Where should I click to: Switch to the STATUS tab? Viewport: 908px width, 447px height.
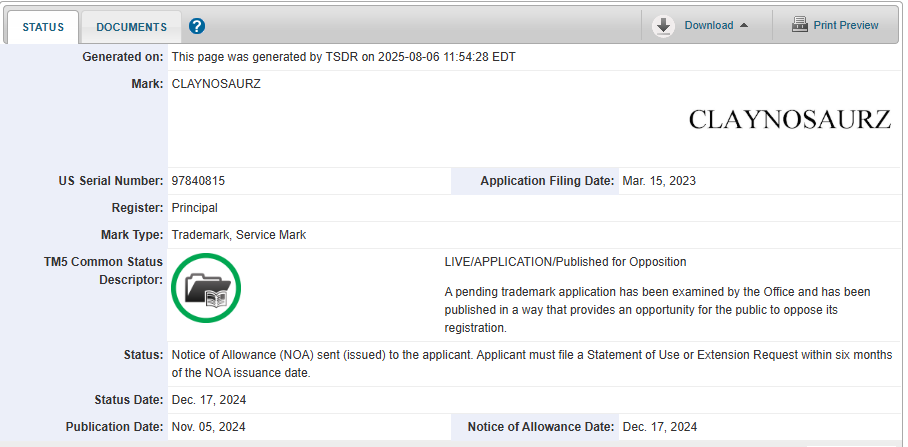coord(43,27)
